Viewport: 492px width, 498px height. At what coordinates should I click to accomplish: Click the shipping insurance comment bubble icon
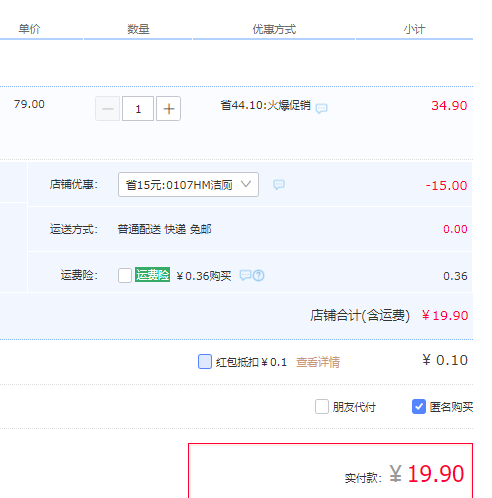245,275
